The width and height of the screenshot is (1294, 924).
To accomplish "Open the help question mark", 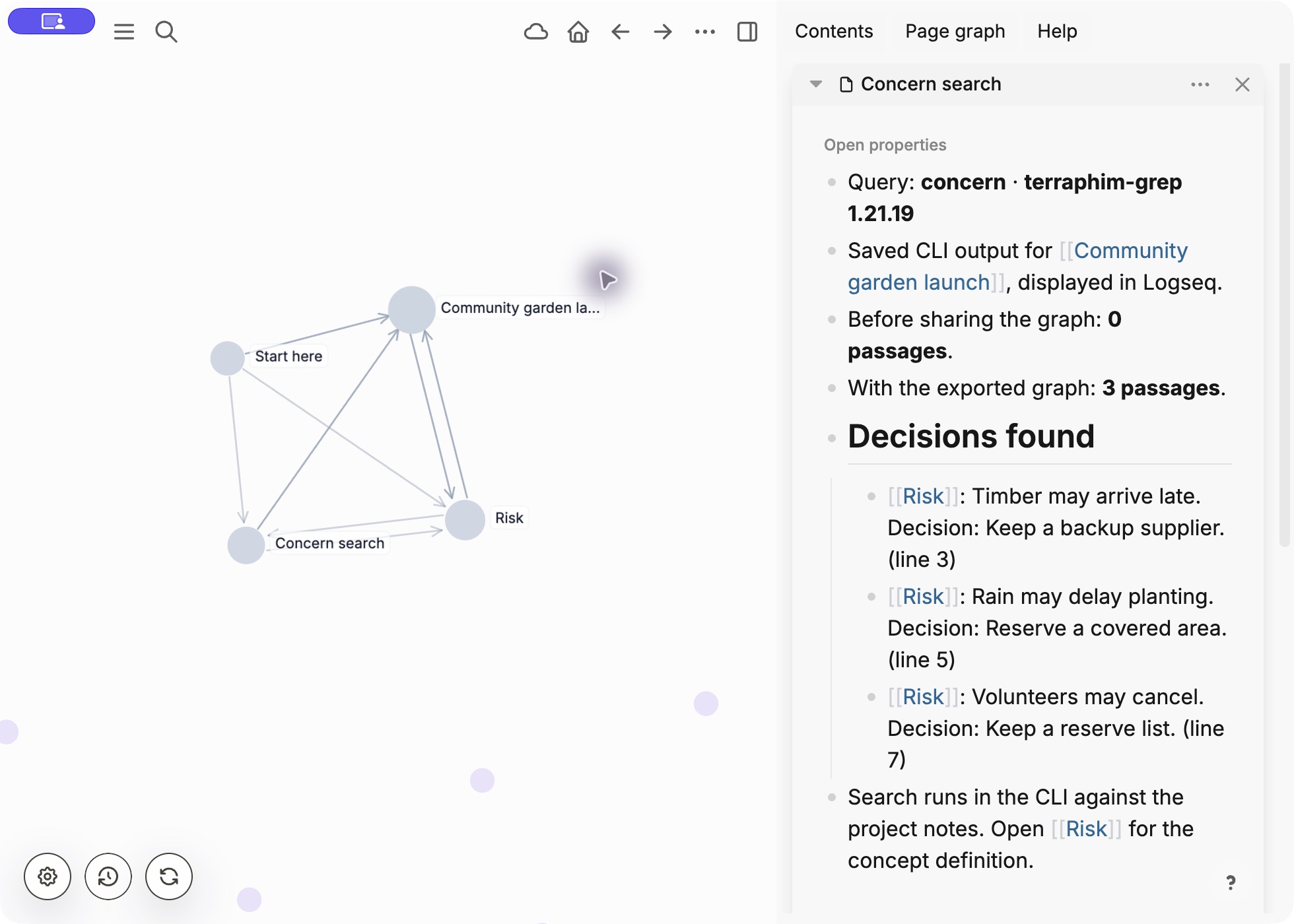I will (x=1231, y=882).
